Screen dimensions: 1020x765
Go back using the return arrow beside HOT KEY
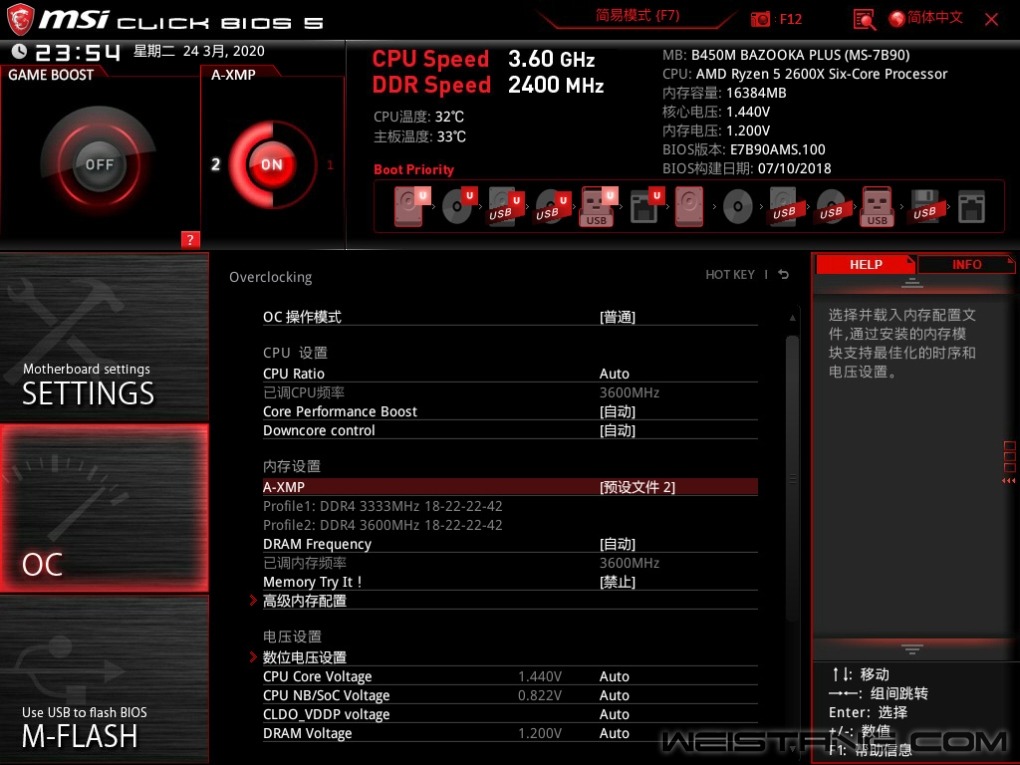coord(784,275)
